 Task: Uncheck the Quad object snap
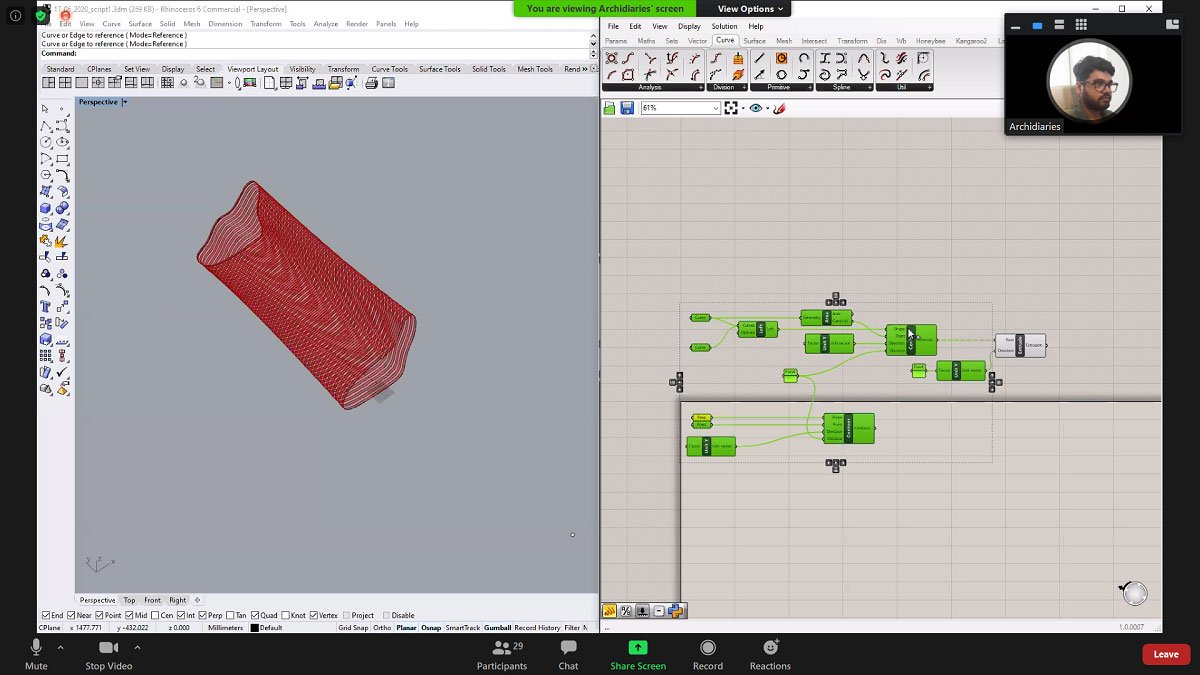click(x=255, y=615)
